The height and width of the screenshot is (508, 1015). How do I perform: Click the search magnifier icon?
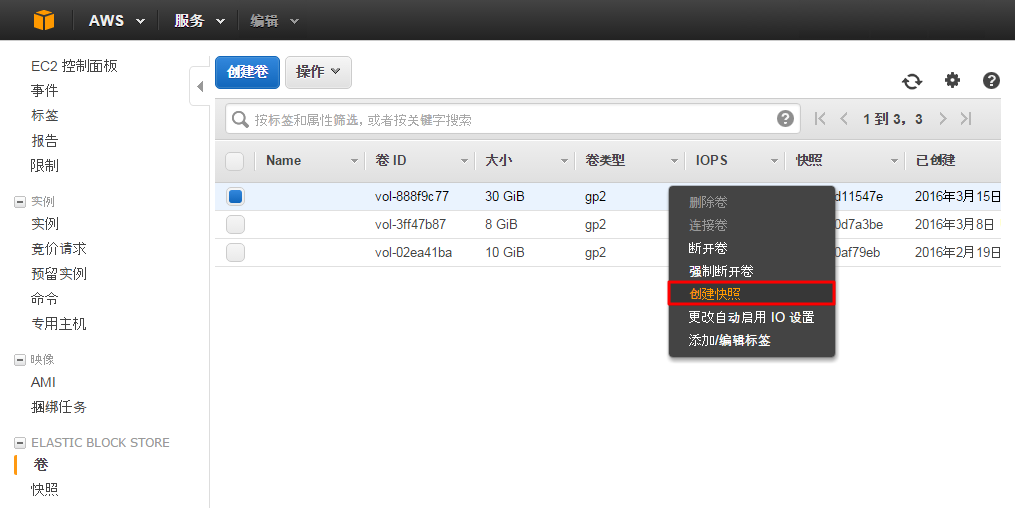(x=240, y=120)
